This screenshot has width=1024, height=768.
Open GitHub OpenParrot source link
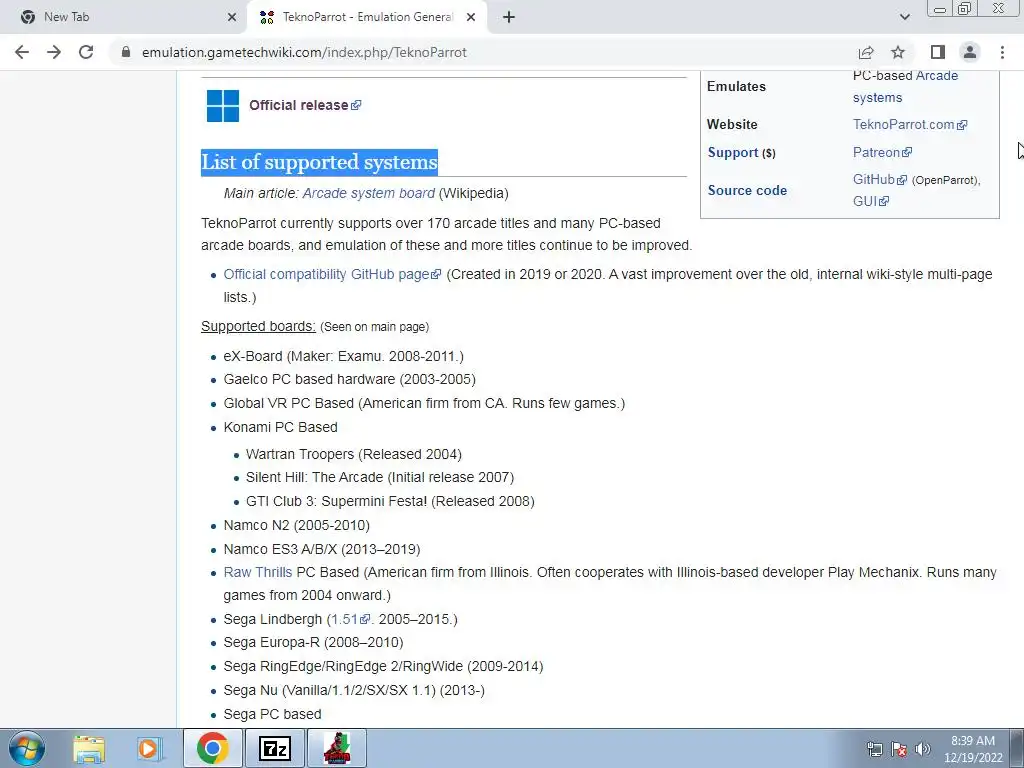click(880, 179)
